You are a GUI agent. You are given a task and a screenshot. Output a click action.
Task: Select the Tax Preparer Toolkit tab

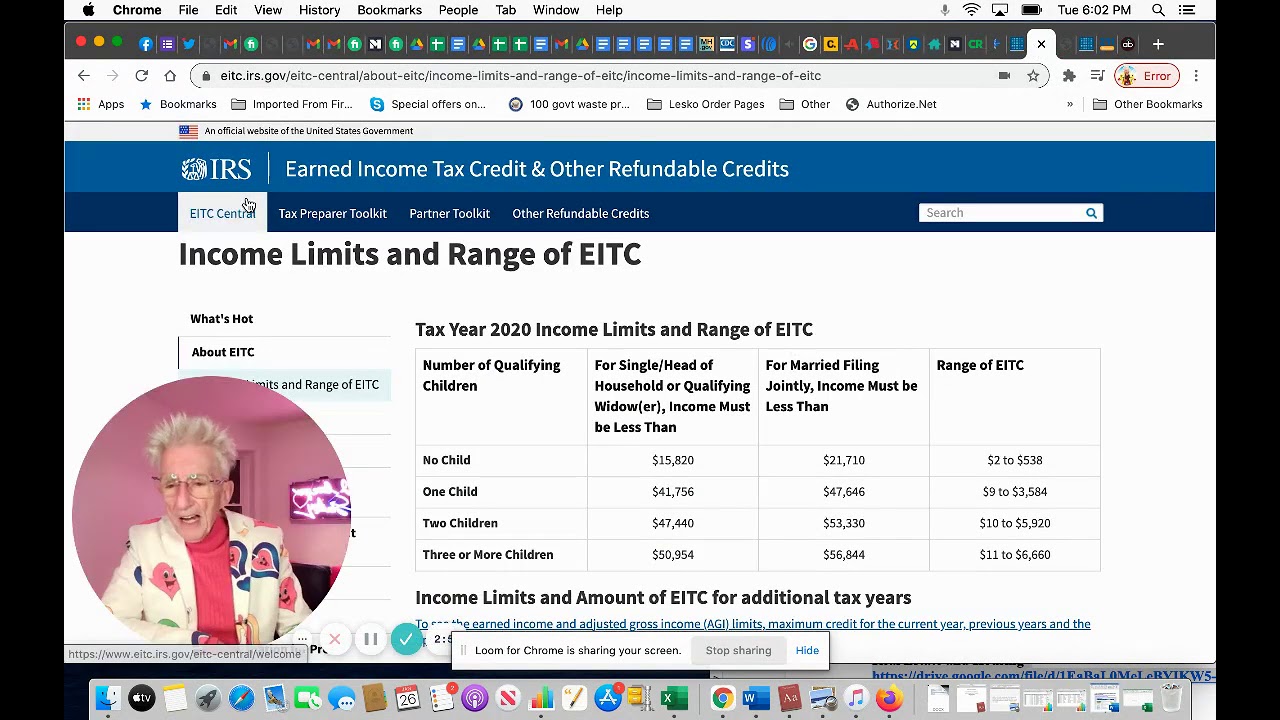(332, 213)
